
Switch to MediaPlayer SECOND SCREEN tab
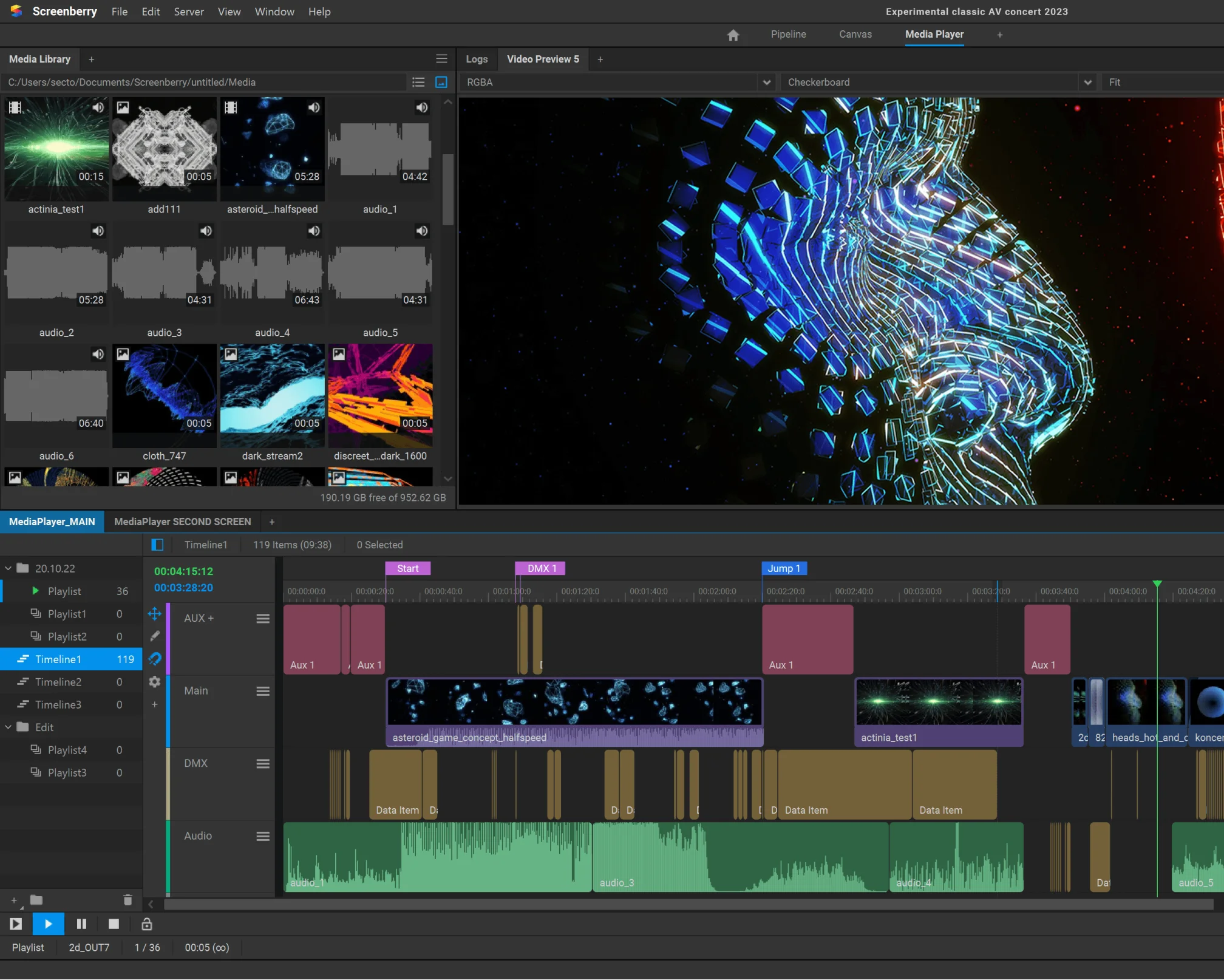[x=182, y=522]
